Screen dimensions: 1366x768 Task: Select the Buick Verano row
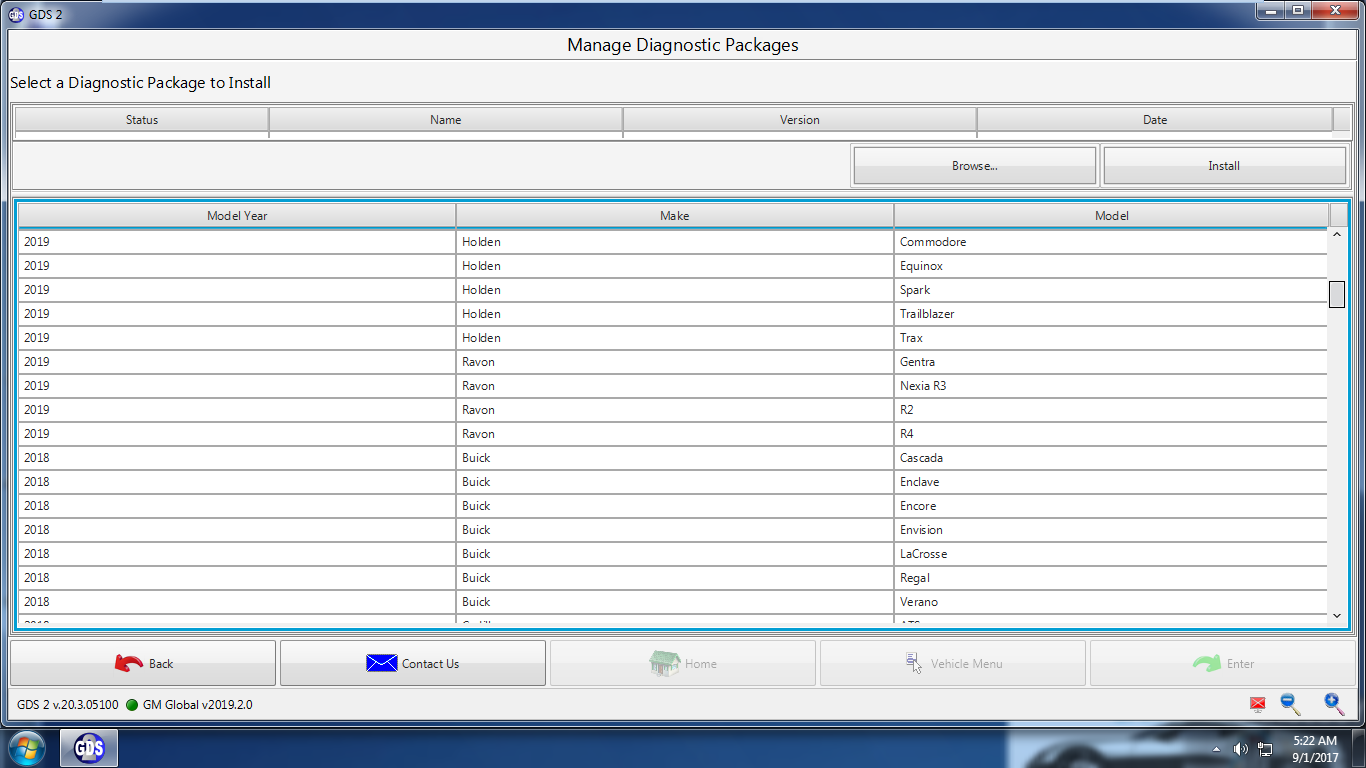point(673,602)
